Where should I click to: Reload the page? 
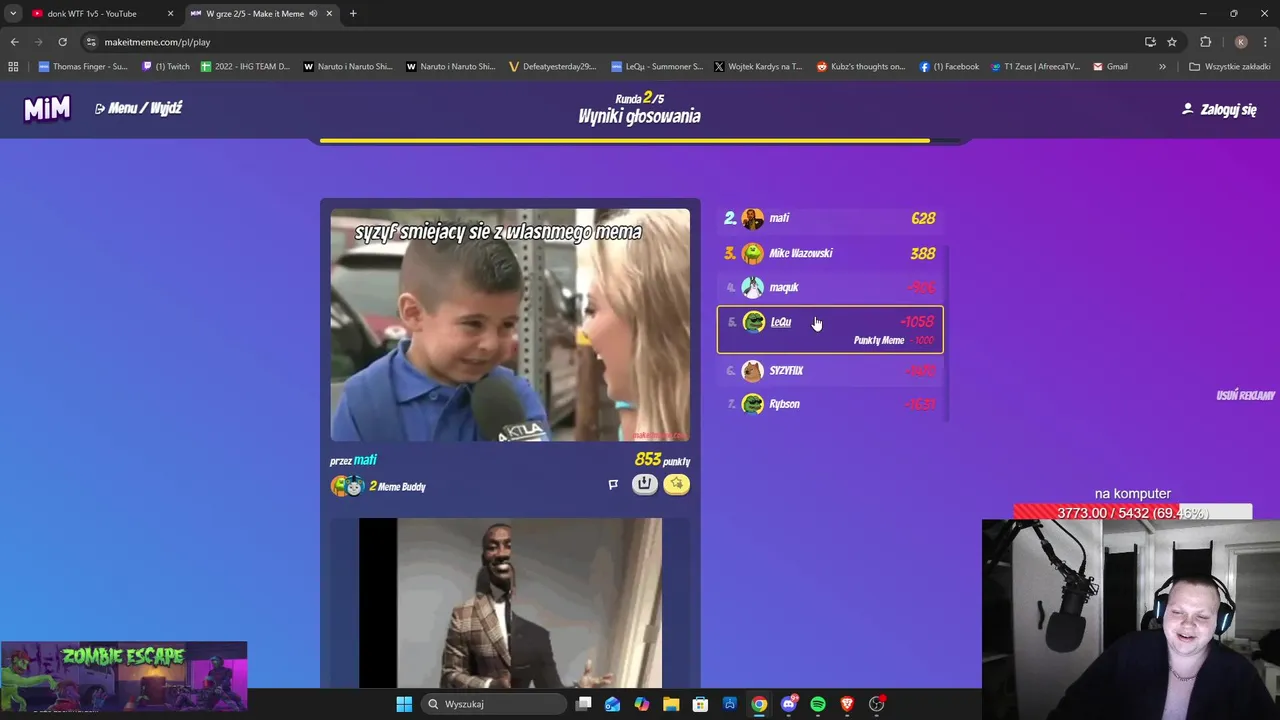coord(62,42)
